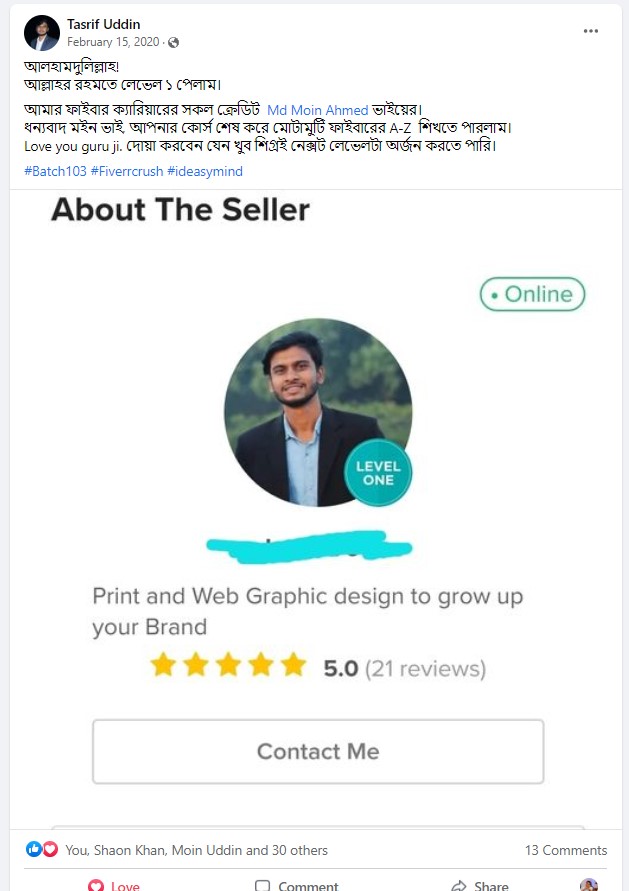Screen dimensions: 629x891
Task: Open the commenting-as profile picture selector
Action: (589, 885)
